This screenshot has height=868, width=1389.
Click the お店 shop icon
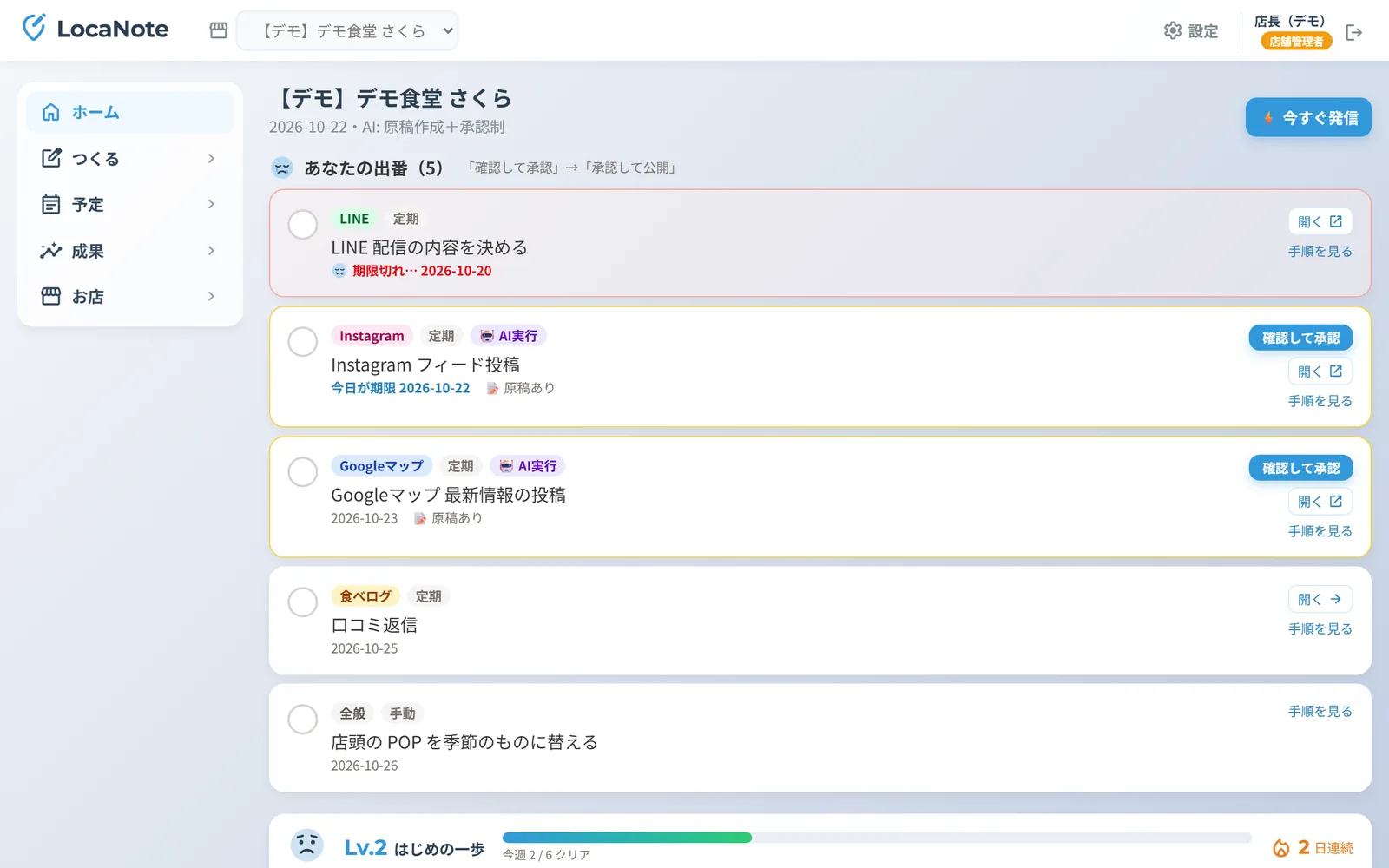[51, 296]
